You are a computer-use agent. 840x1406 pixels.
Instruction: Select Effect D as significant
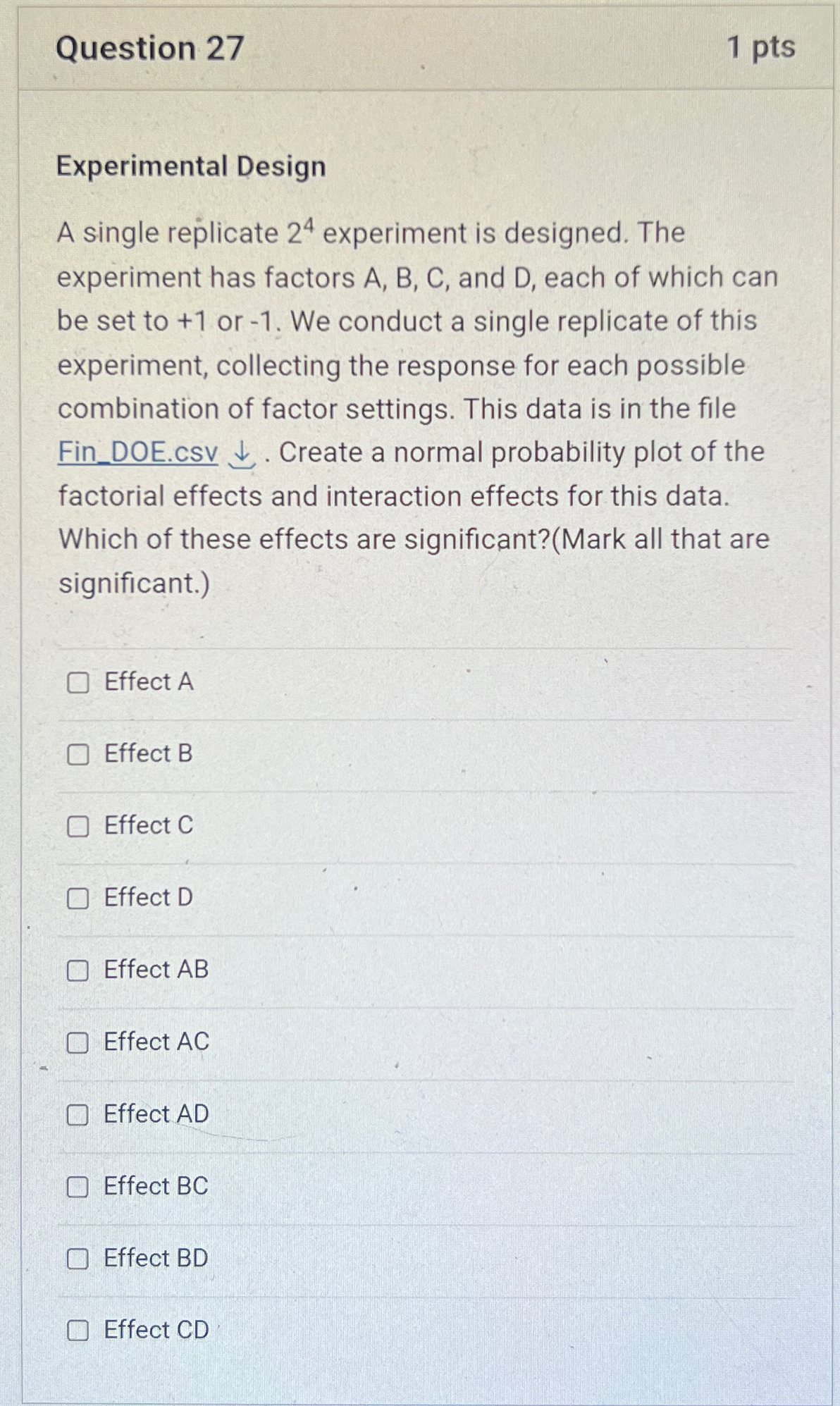[x=78, y=898]
